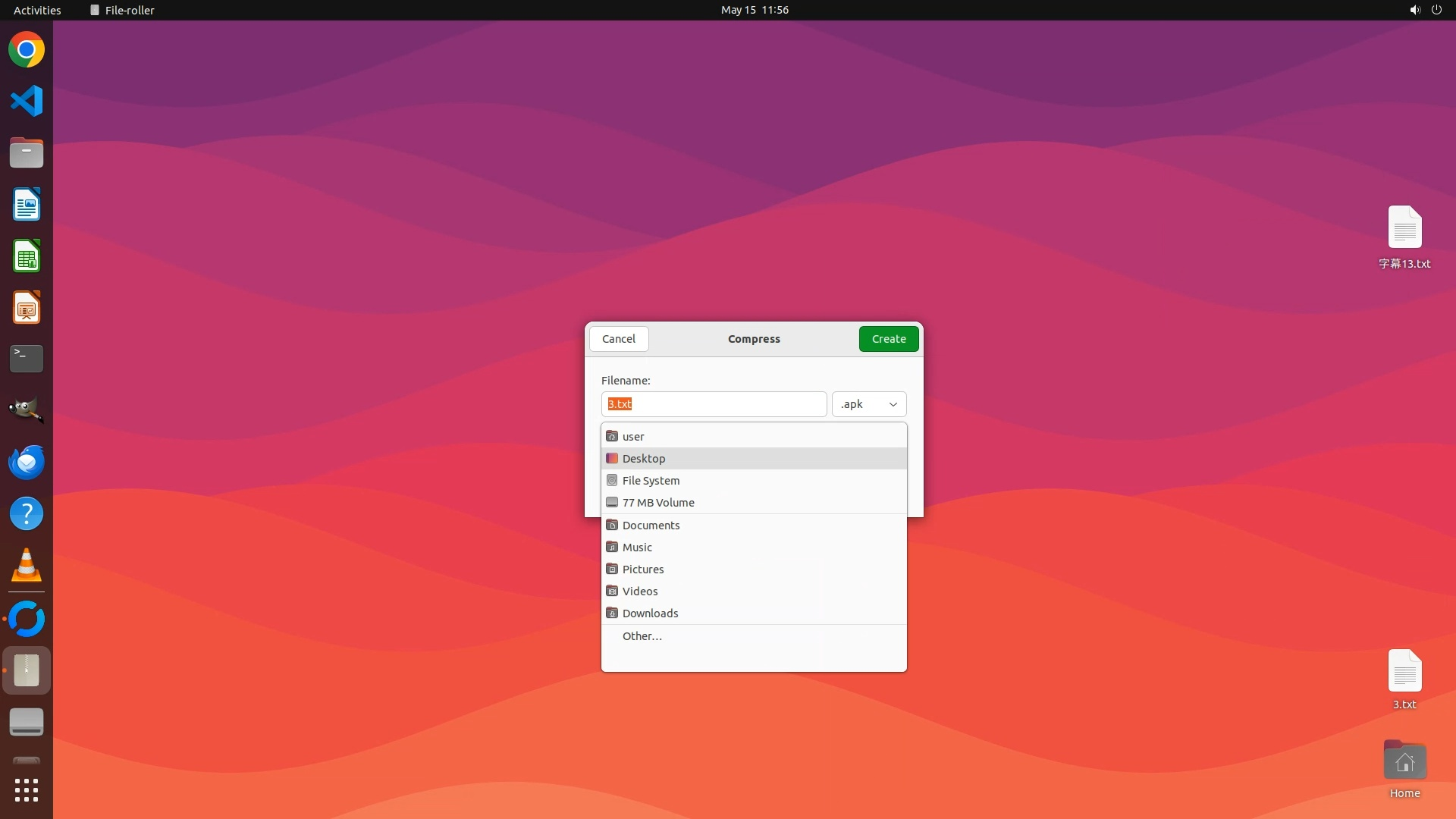Select File System in location list
Image resolution: width=1456 pixels, height=819 pixels.
pos(651,481)
